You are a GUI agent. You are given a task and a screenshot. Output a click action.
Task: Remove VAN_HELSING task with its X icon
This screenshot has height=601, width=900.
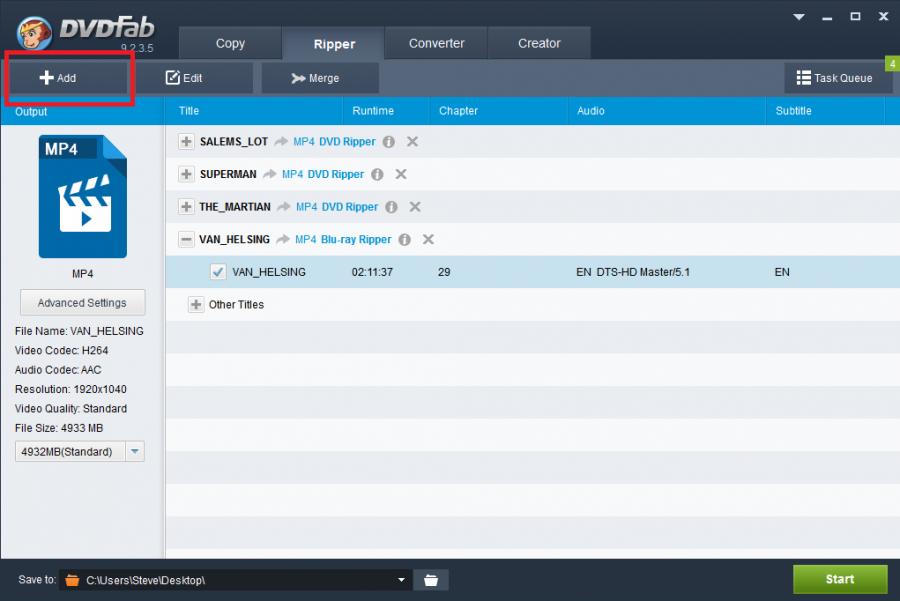pos(428,240)
